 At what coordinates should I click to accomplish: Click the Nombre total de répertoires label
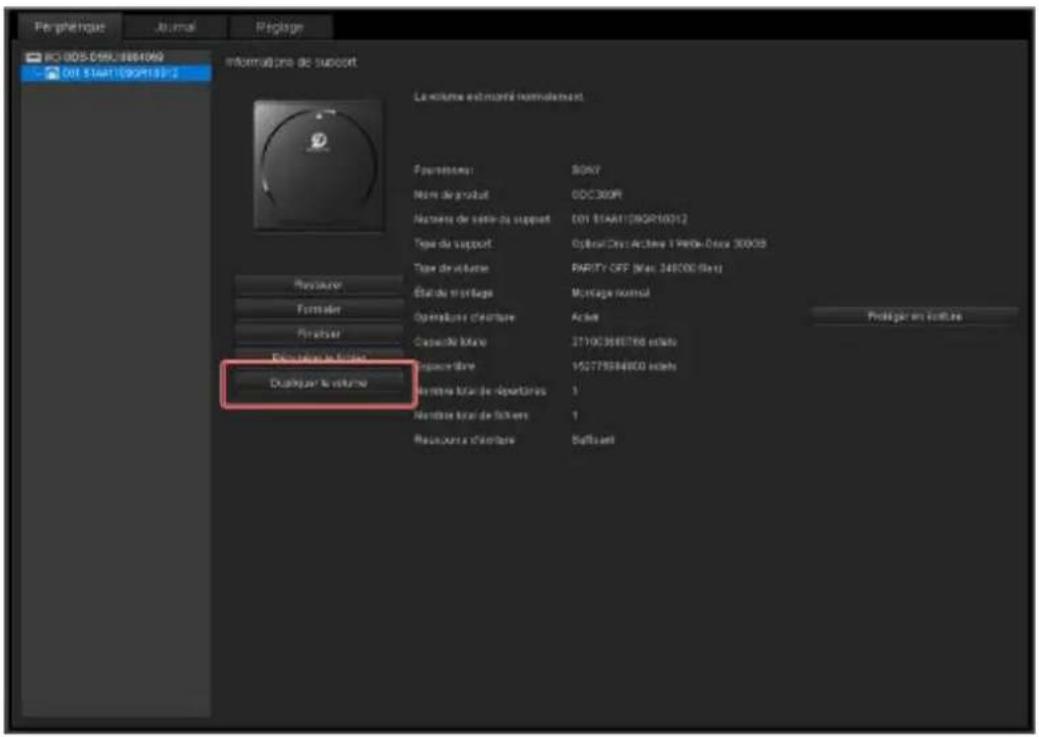pos(482,390)
